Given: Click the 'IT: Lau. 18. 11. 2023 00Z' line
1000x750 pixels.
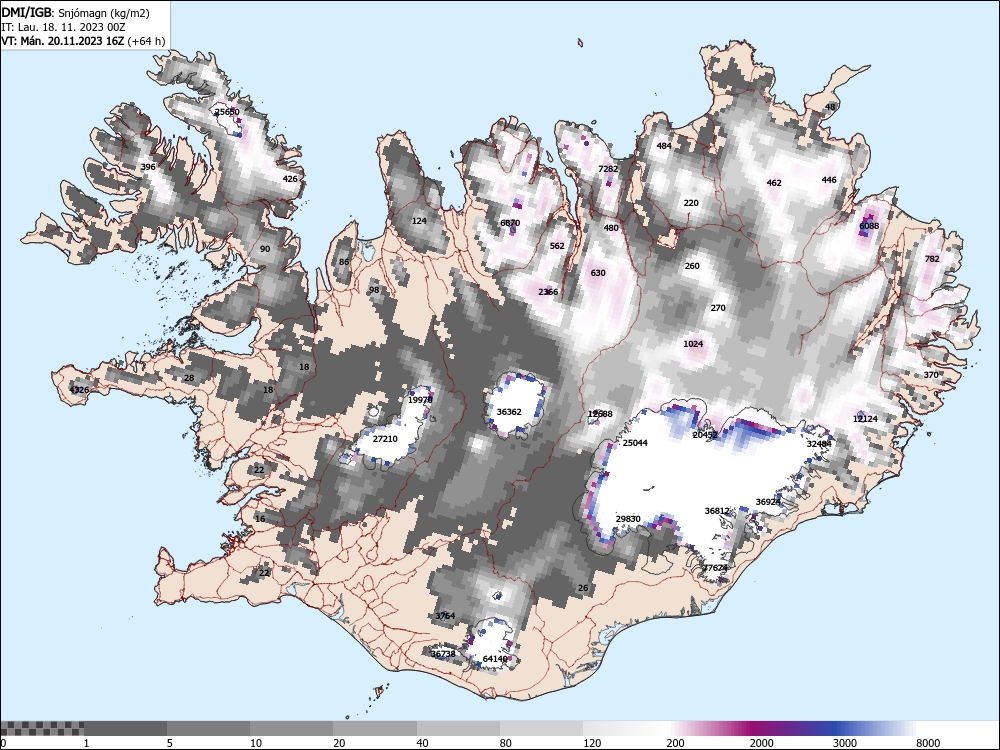Looking at the screenshot, I should tap(63, 27).
